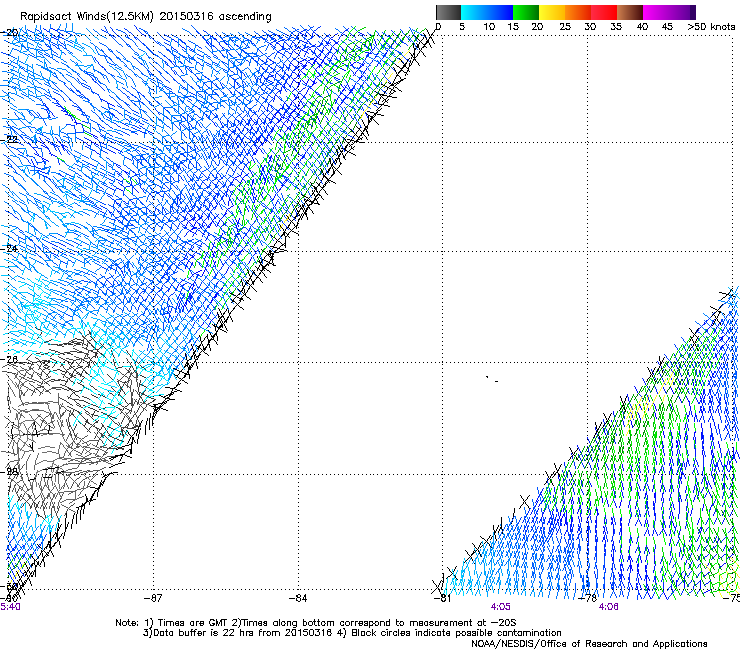
Task: Click the '-81' longitude axis label
Action: 442,598
